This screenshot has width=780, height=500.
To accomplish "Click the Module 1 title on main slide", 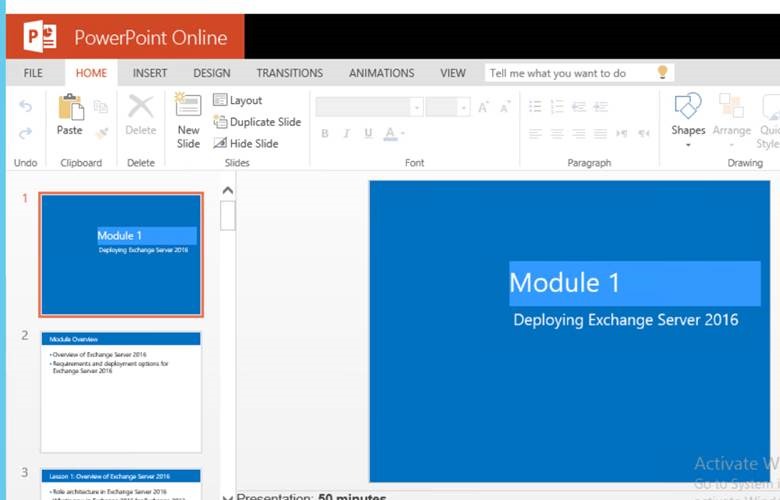I will tap(634, 283).
